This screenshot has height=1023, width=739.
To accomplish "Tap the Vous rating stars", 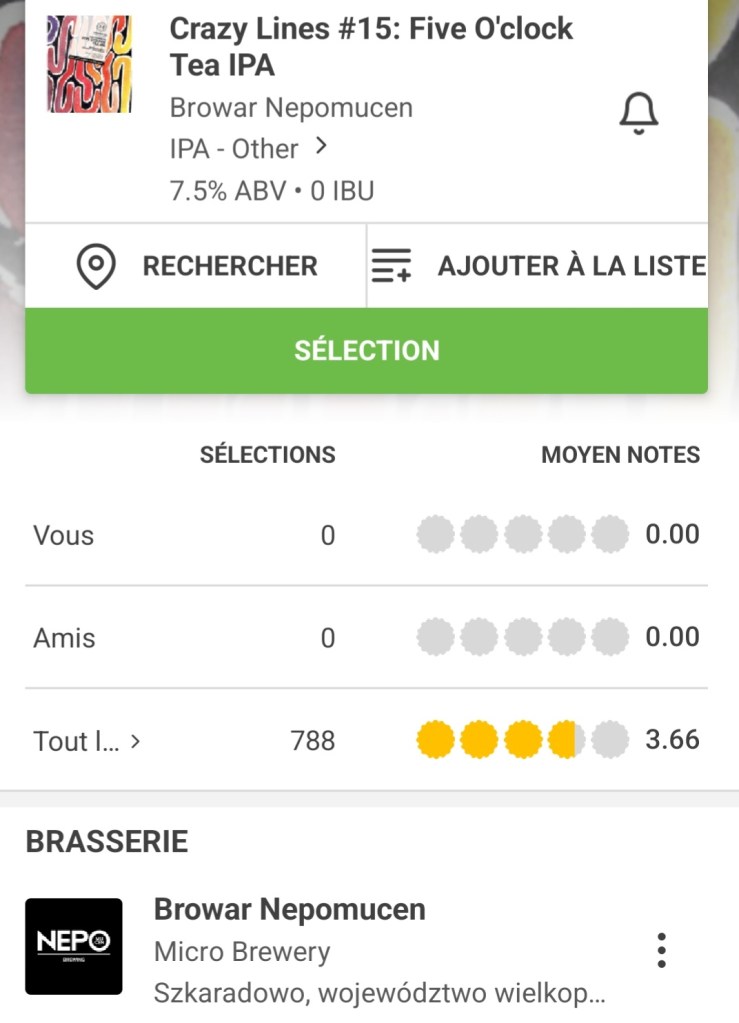I will coord(522,535).
